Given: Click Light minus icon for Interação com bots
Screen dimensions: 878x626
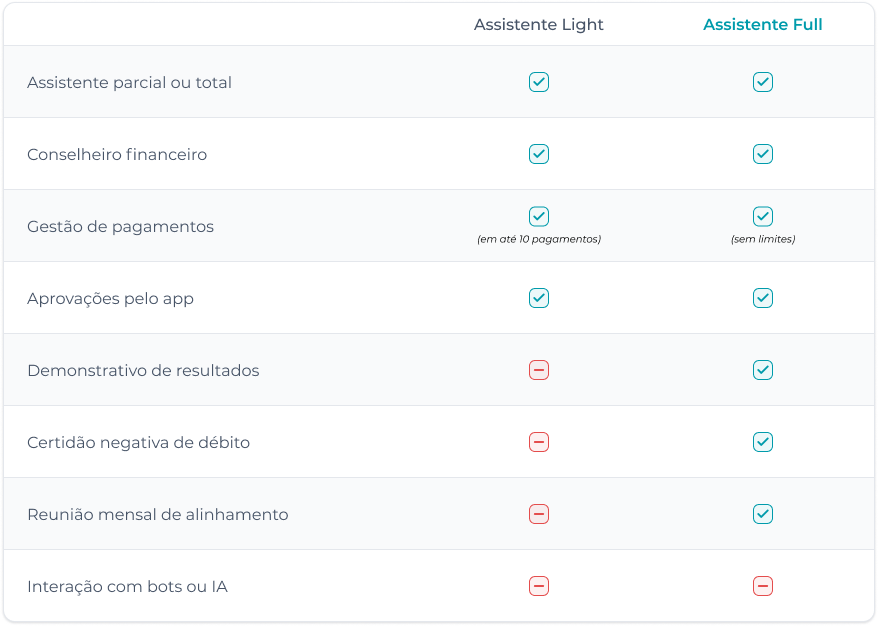Looking at the screenshot, I should point(539,586).
